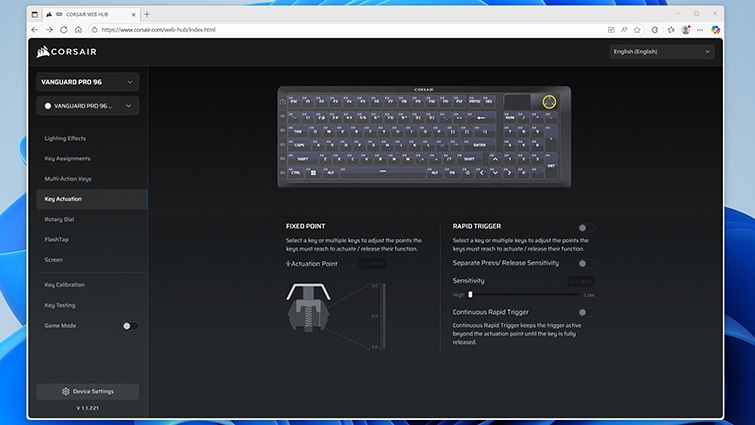The image size is (755, 425).
Task: Click the FIXED POINT heading
Action: tap(305, 226)
